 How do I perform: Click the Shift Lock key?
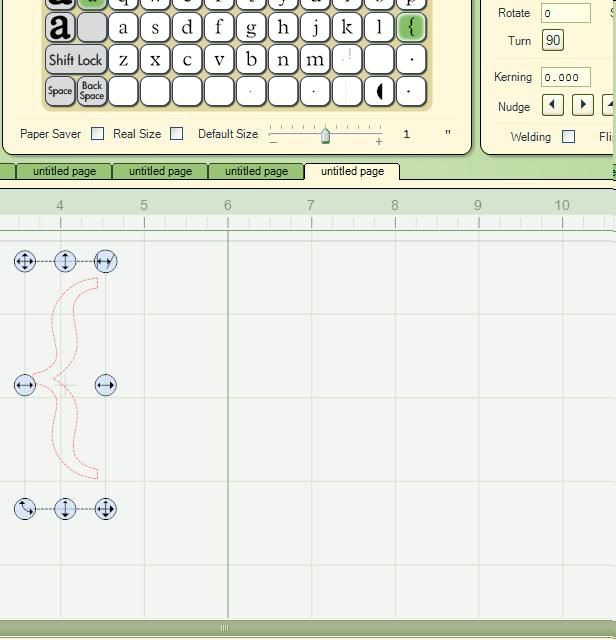click(x=76, y=60)
